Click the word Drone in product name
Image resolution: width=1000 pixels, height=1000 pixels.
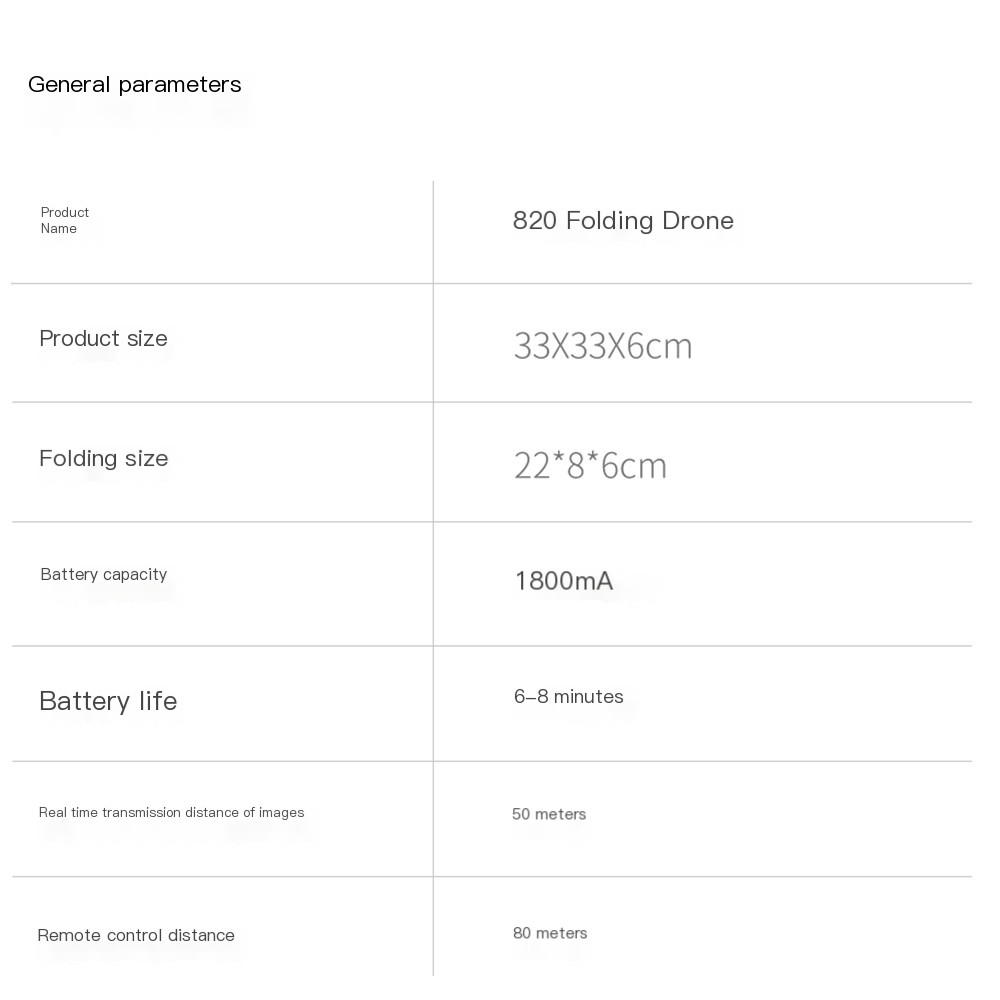[x=698, y=221]
